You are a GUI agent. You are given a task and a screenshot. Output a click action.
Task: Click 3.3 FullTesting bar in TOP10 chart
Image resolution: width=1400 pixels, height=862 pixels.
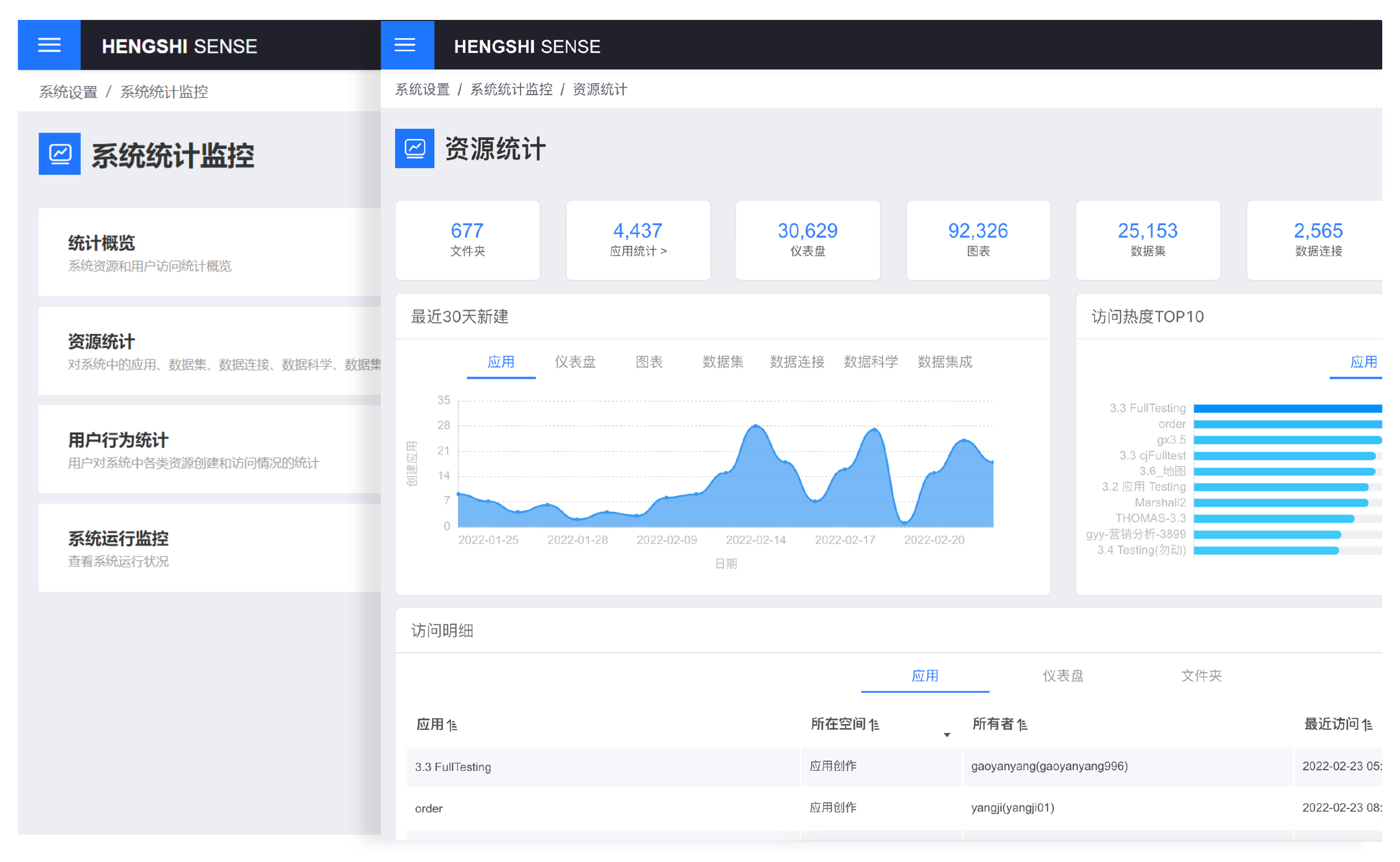coord(1288,409)
